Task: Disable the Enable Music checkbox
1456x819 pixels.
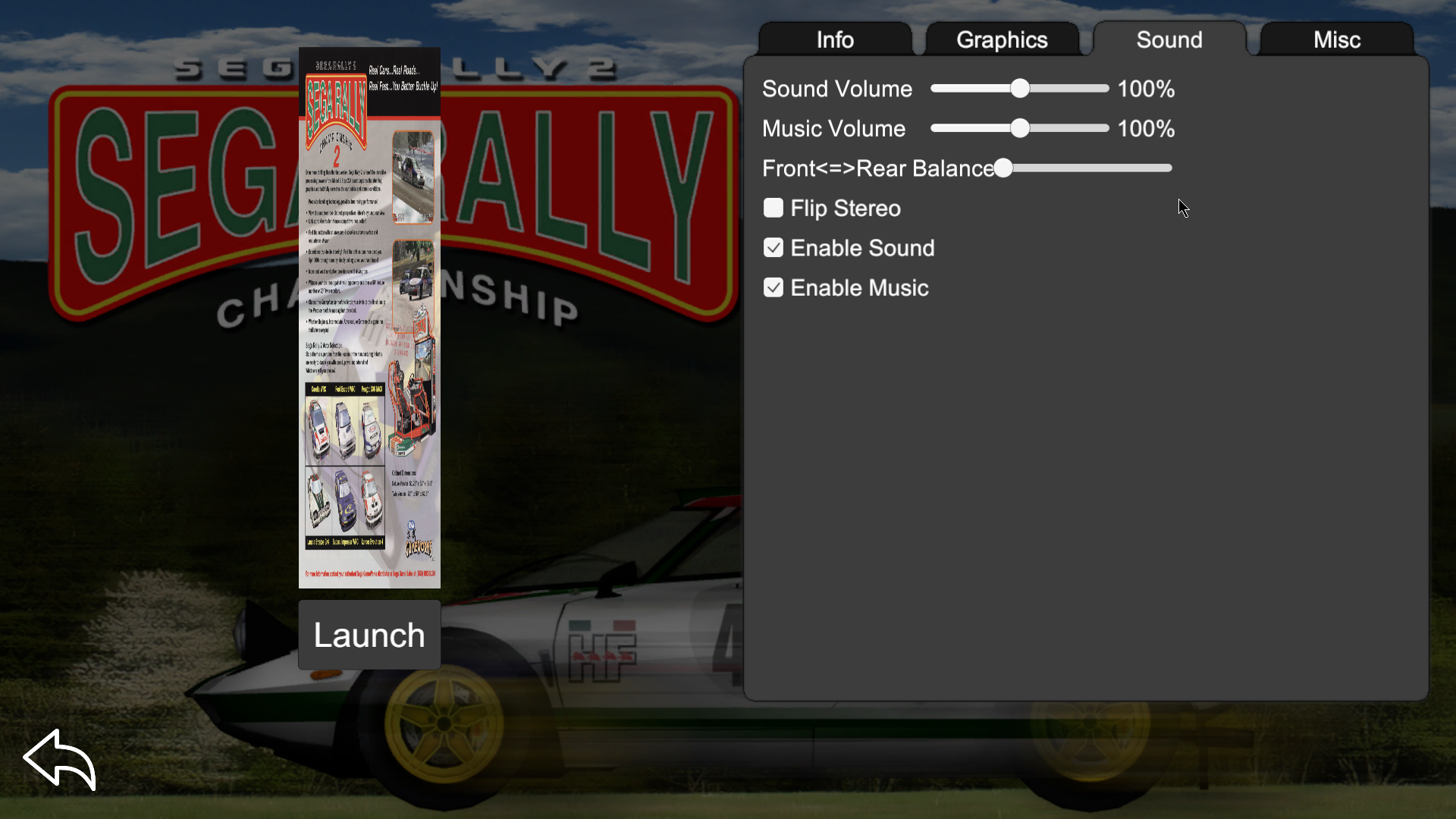Action: click(x=773, y=288)
